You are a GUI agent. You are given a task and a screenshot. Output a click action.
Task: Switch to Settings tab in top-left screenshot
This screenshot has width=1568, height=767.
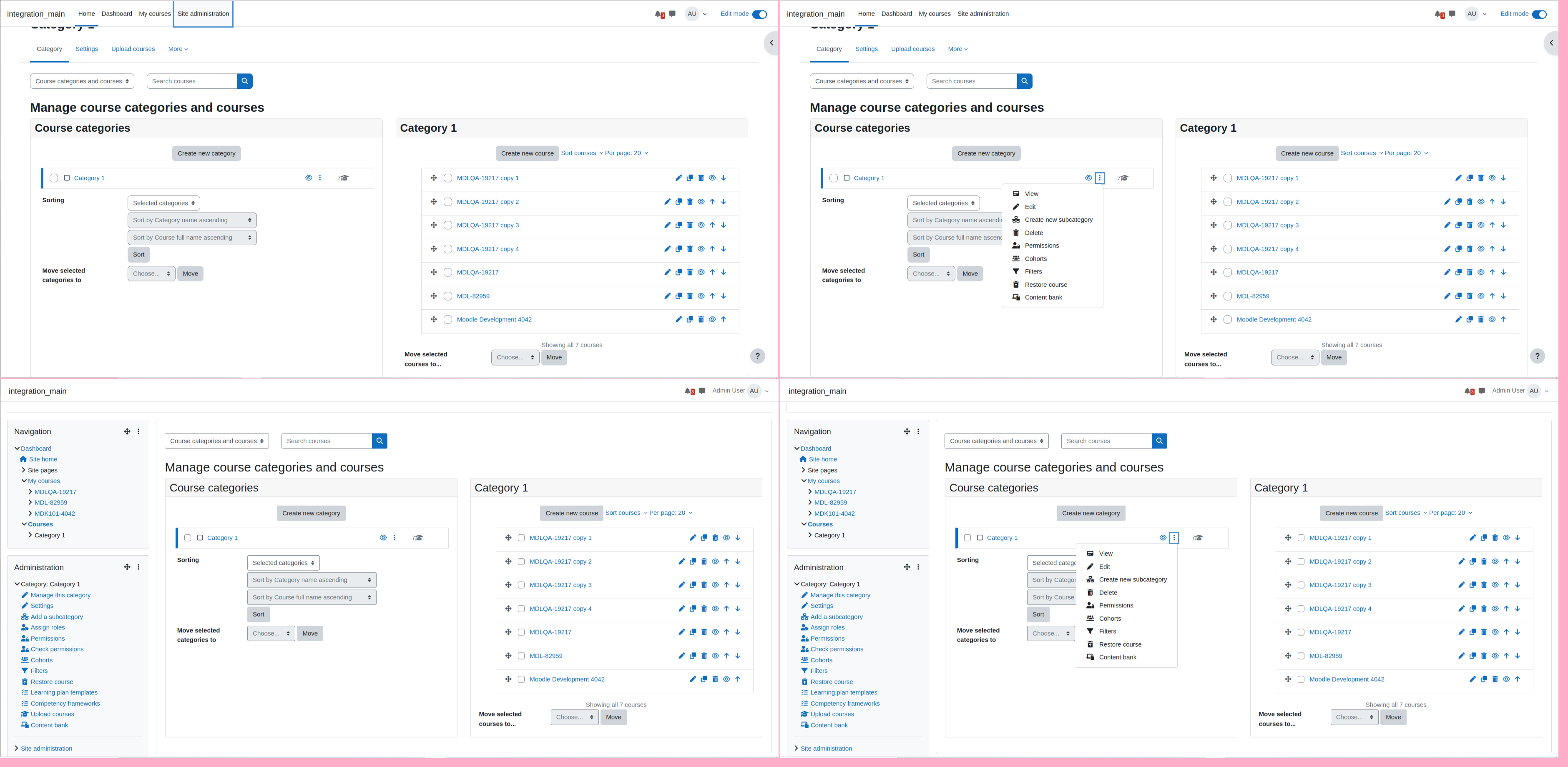(x=86, y=49)
